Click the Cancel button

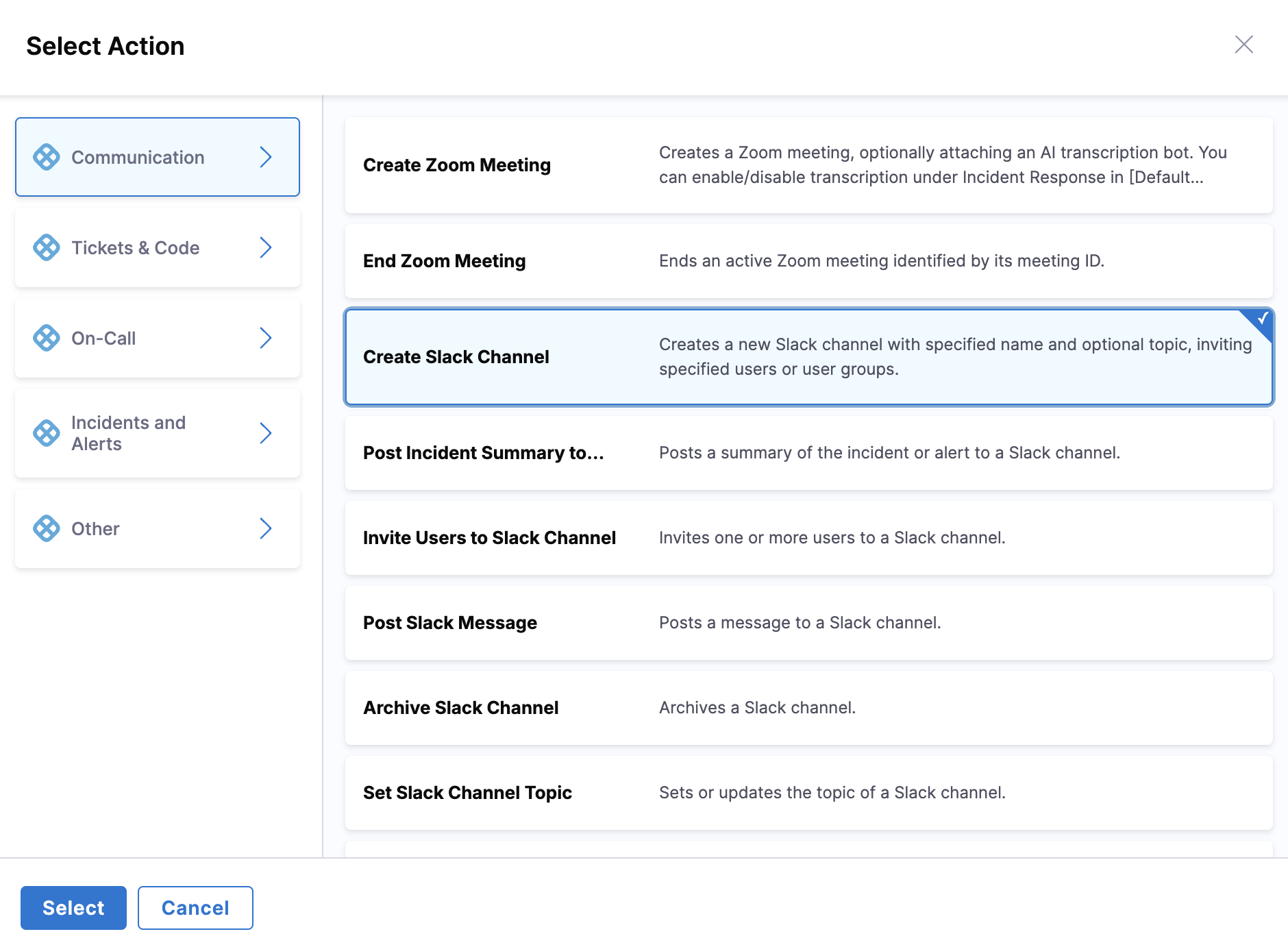point(195,908)
